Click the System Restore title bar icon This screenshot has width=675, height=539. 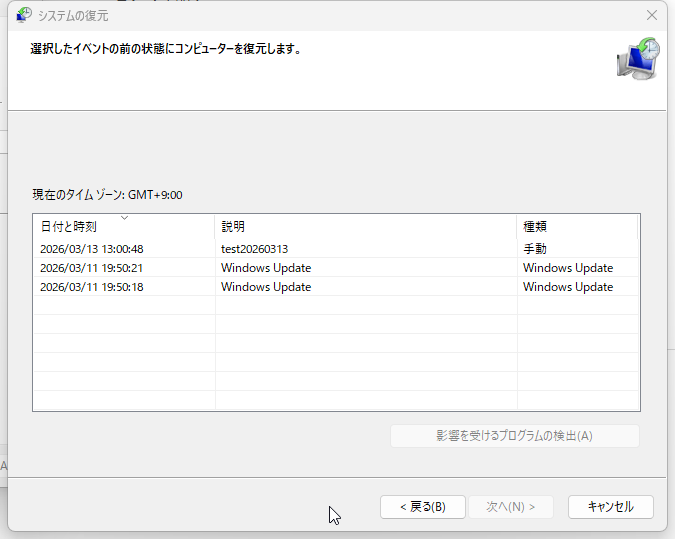[x=24, y=15]
